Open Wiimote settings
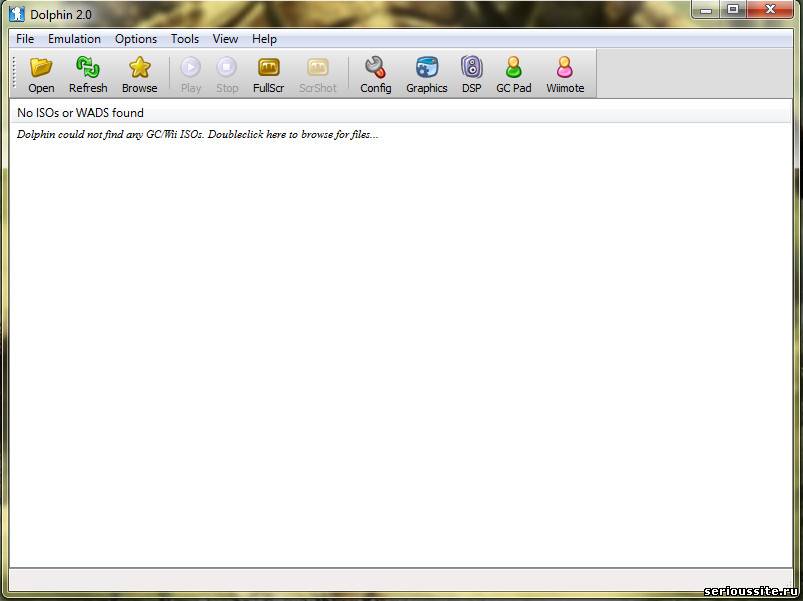The height and width of the screenshot is (601, 803). click(565, 75)
